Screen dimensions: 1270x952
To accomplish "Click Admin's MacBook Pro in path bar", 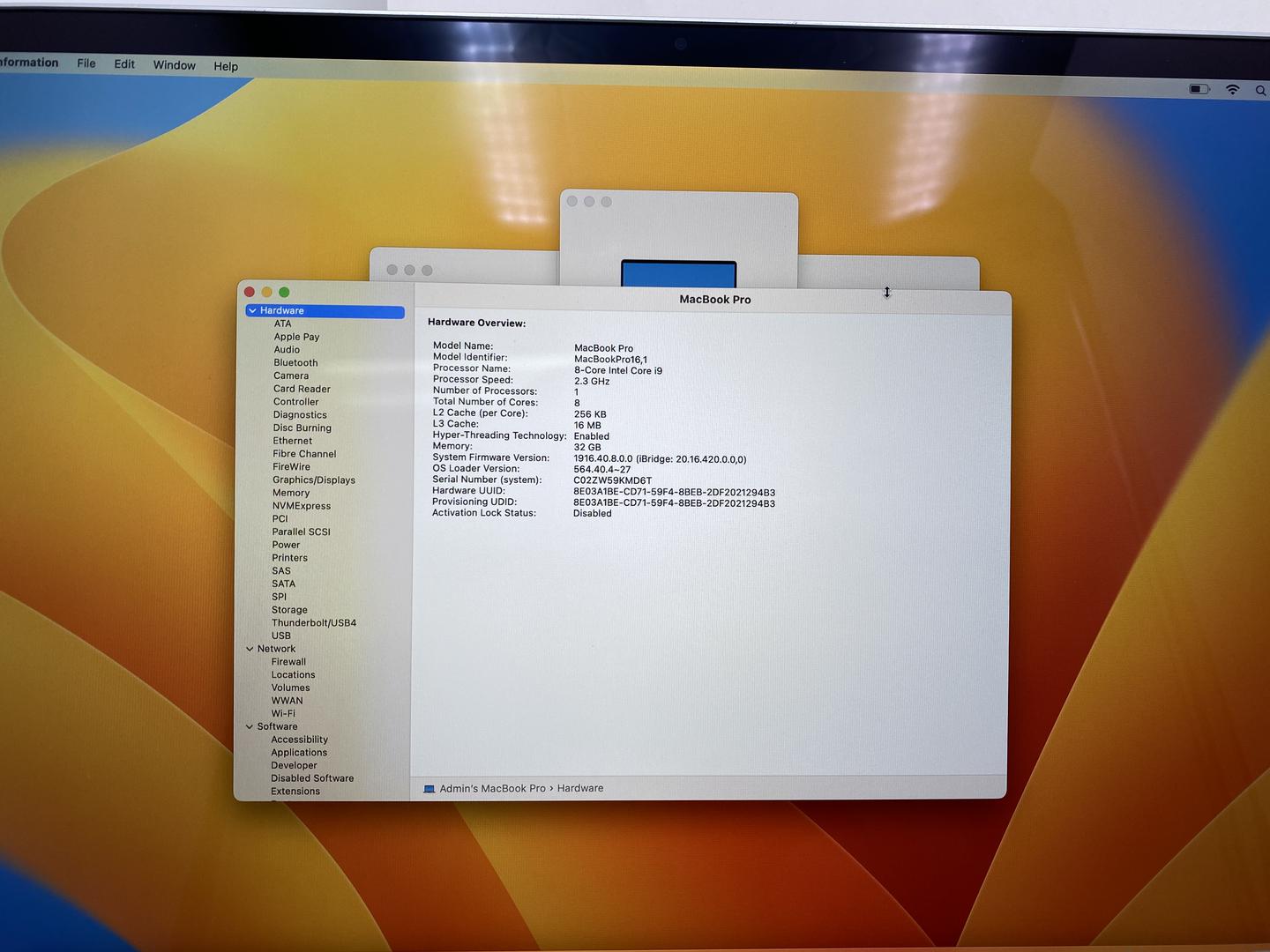I will coord(492,788).
